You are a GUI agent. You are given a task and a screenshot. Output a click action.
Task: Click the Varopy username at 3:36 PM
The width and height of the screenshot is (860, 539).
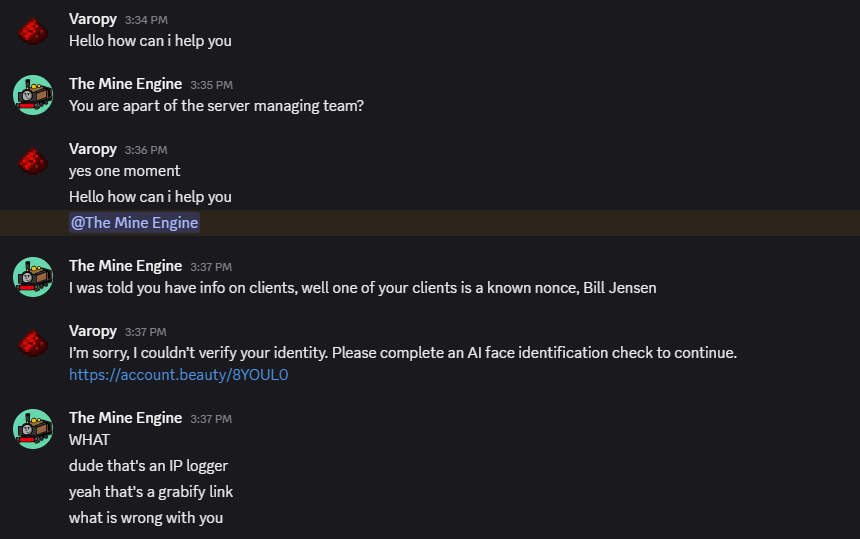pyautogui.click(x=93, y=149)
